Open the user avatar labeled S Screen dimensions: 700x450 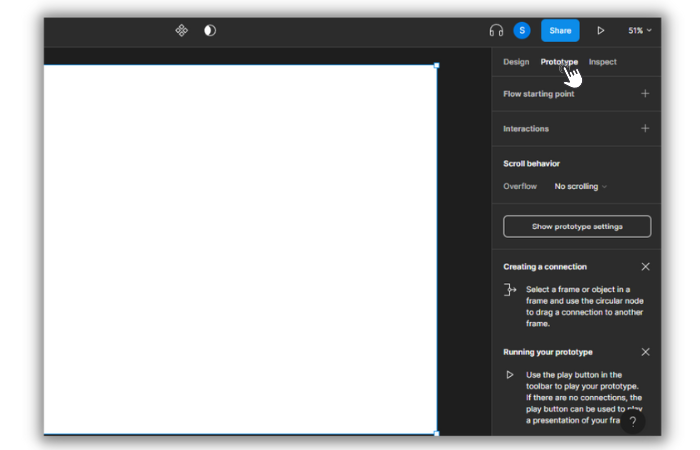click(521, 30)
